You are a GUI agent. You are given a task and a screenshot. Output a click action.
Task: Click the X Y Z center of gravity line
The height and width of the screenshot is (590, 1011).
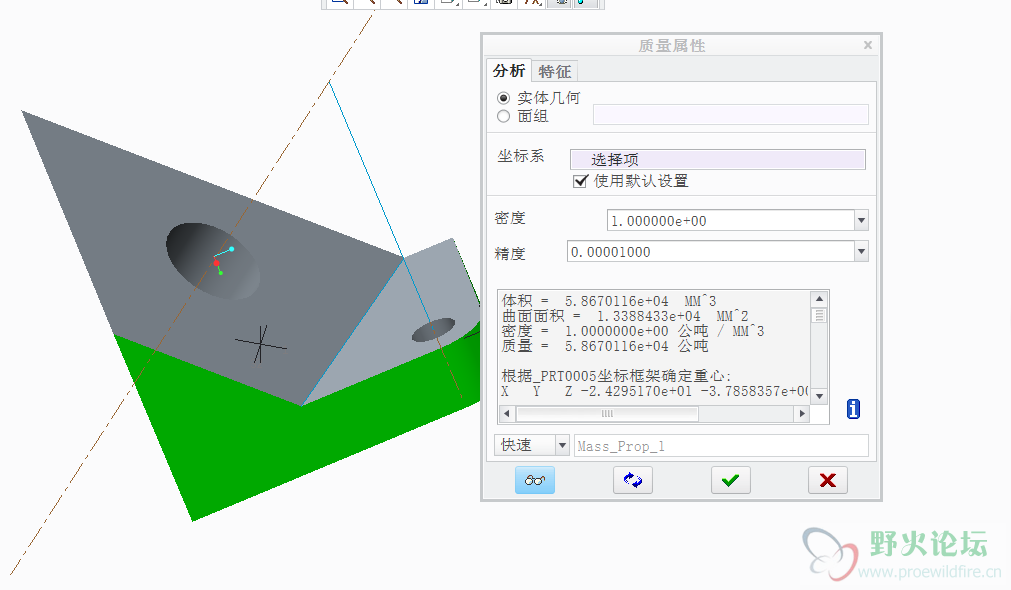click(x=654, y=391)
